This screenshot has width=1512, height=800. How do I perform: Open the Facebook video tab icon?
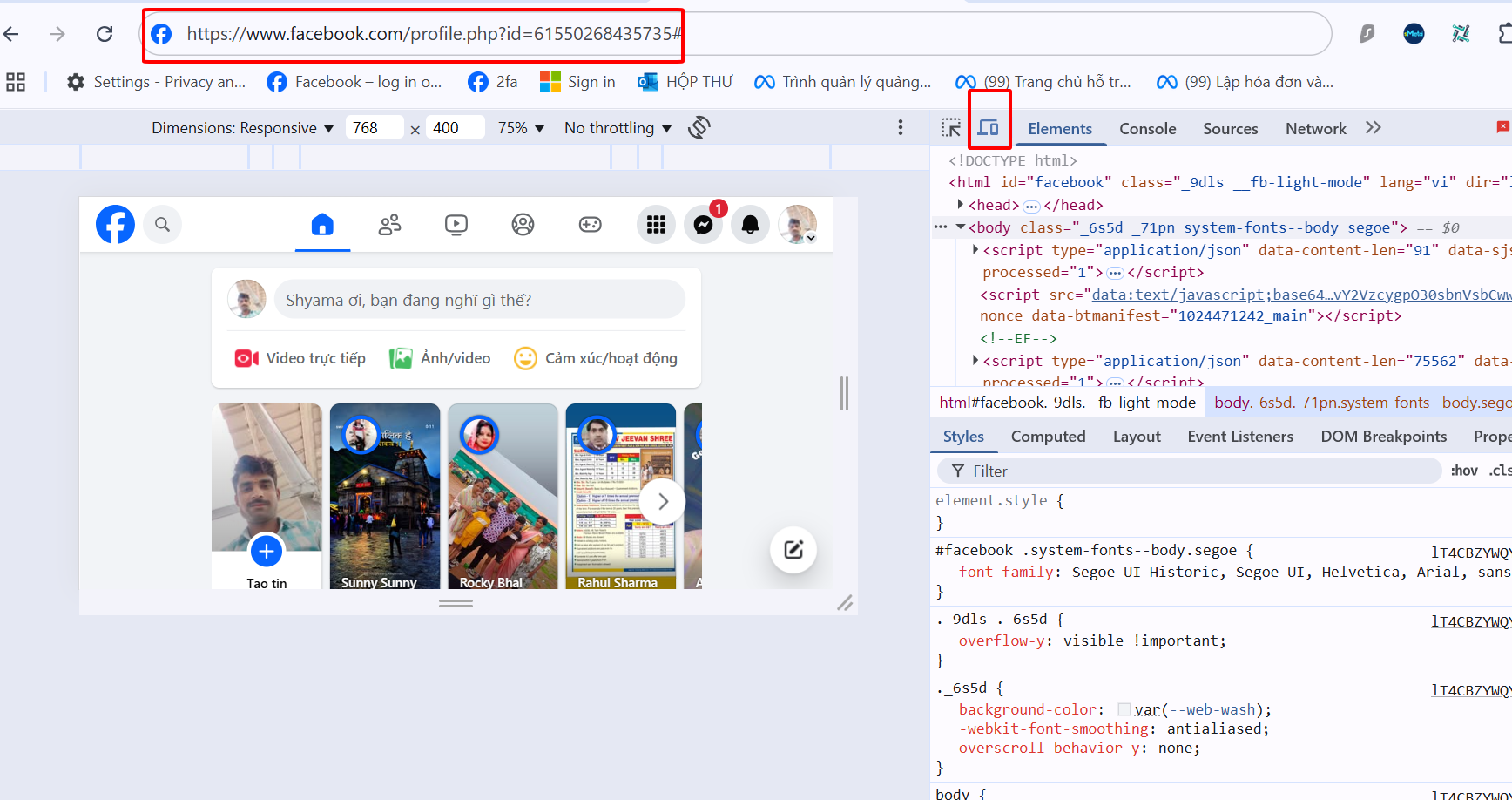456,225
